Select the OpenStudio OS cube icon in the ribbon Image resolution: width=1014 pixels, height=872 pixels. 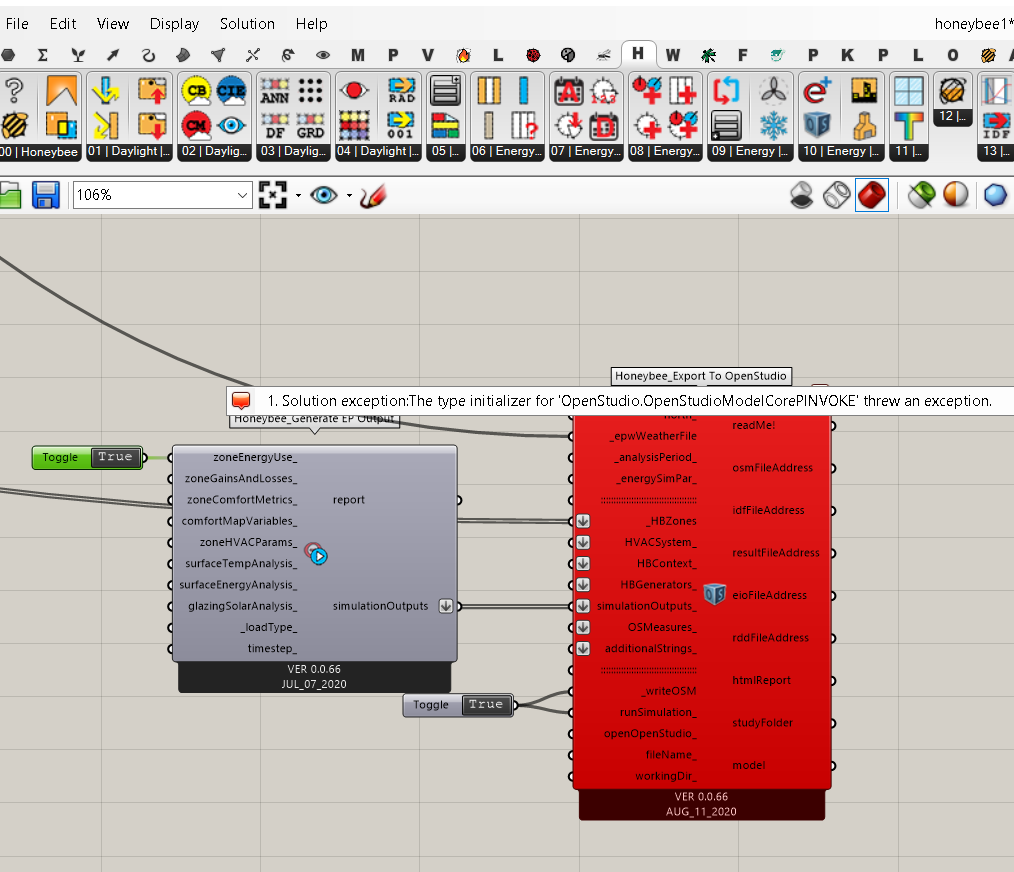[816, 125]
